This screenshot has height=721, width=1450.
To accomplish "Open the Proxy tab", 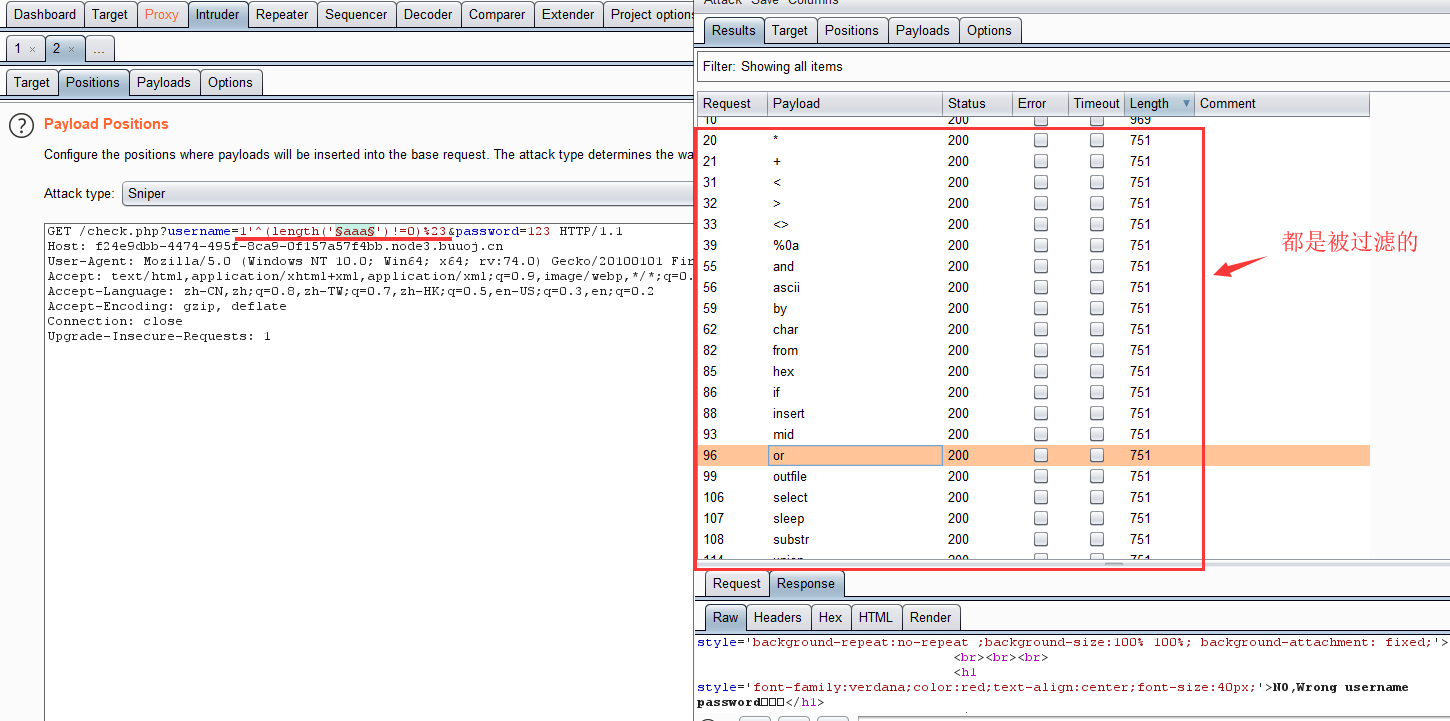I will point(162,14).
